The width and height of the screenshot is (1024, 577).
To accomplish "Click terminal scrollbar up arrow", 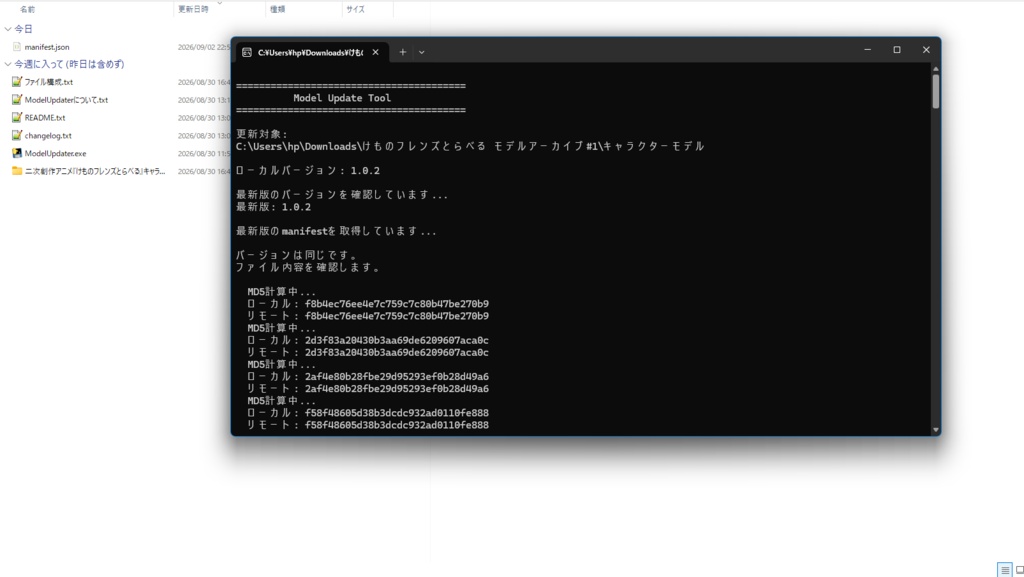I will (936, 69).
